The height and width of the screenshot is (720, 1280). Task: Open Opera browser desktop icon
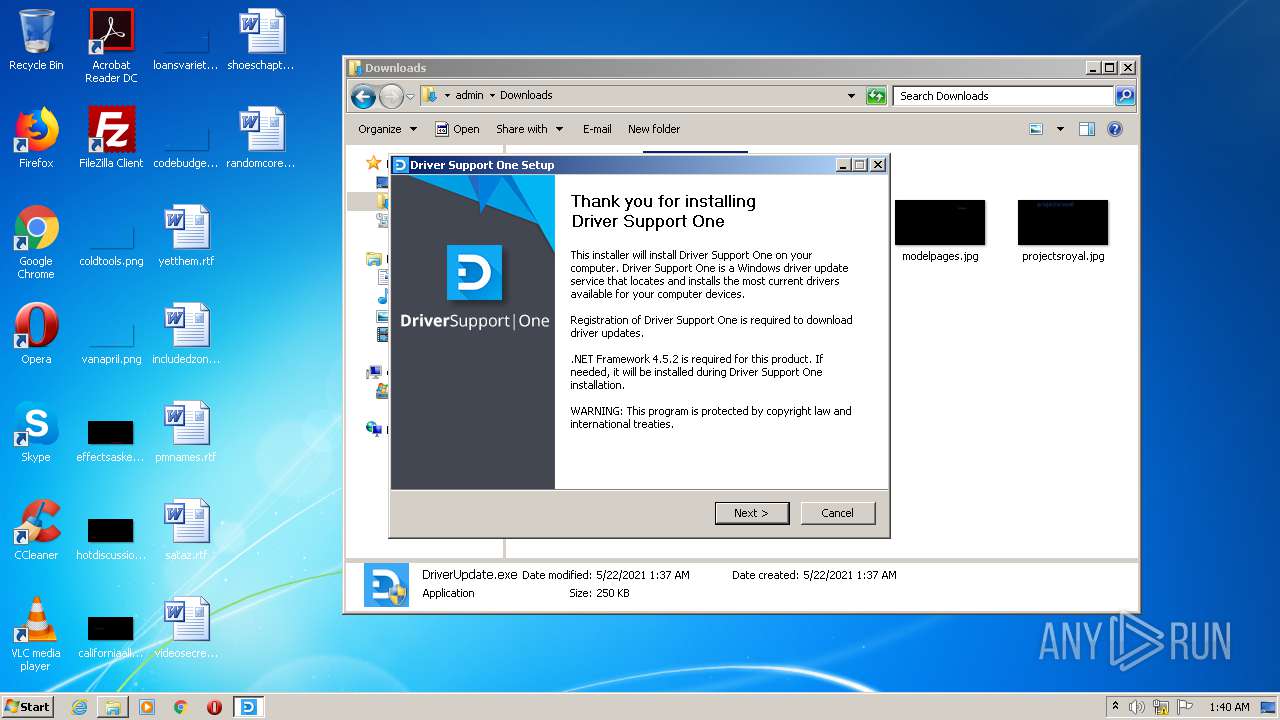(x=36, y=334)
